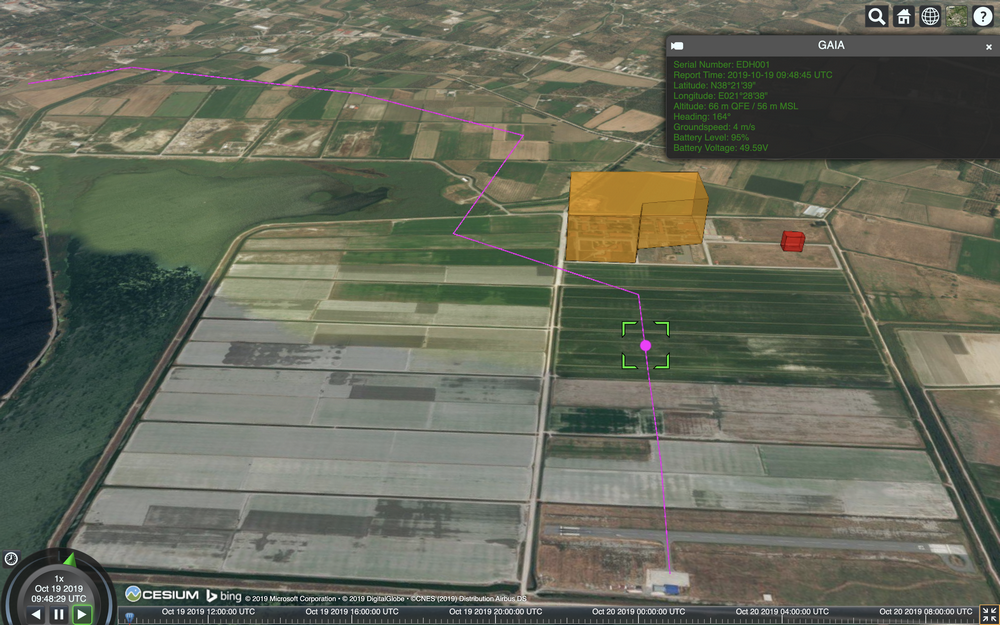Click the 09:48:29 UTC time readout
The height and width of the screenshot is (625, 1000).
[59, 599]
